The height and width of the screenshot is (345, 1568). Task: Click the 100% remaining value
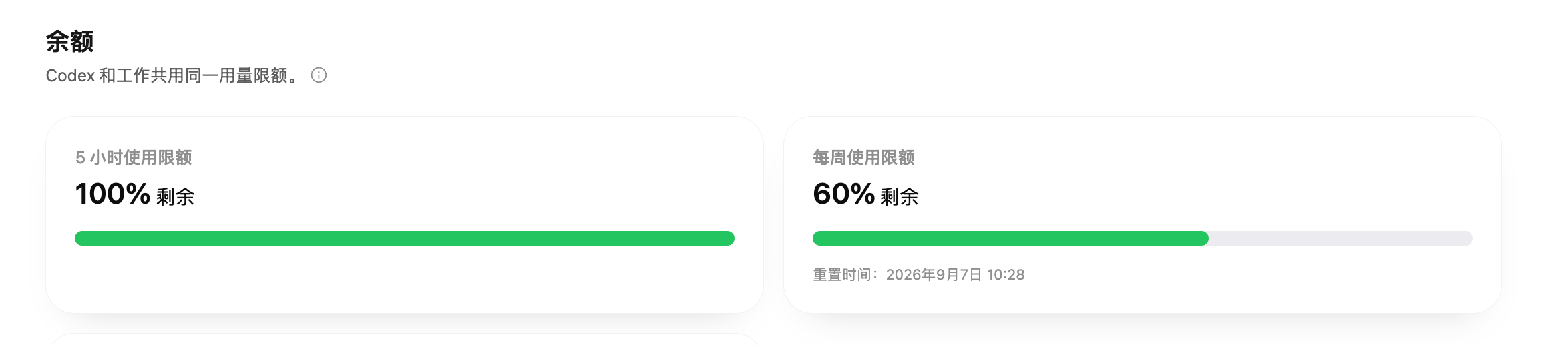pos(112,194)
